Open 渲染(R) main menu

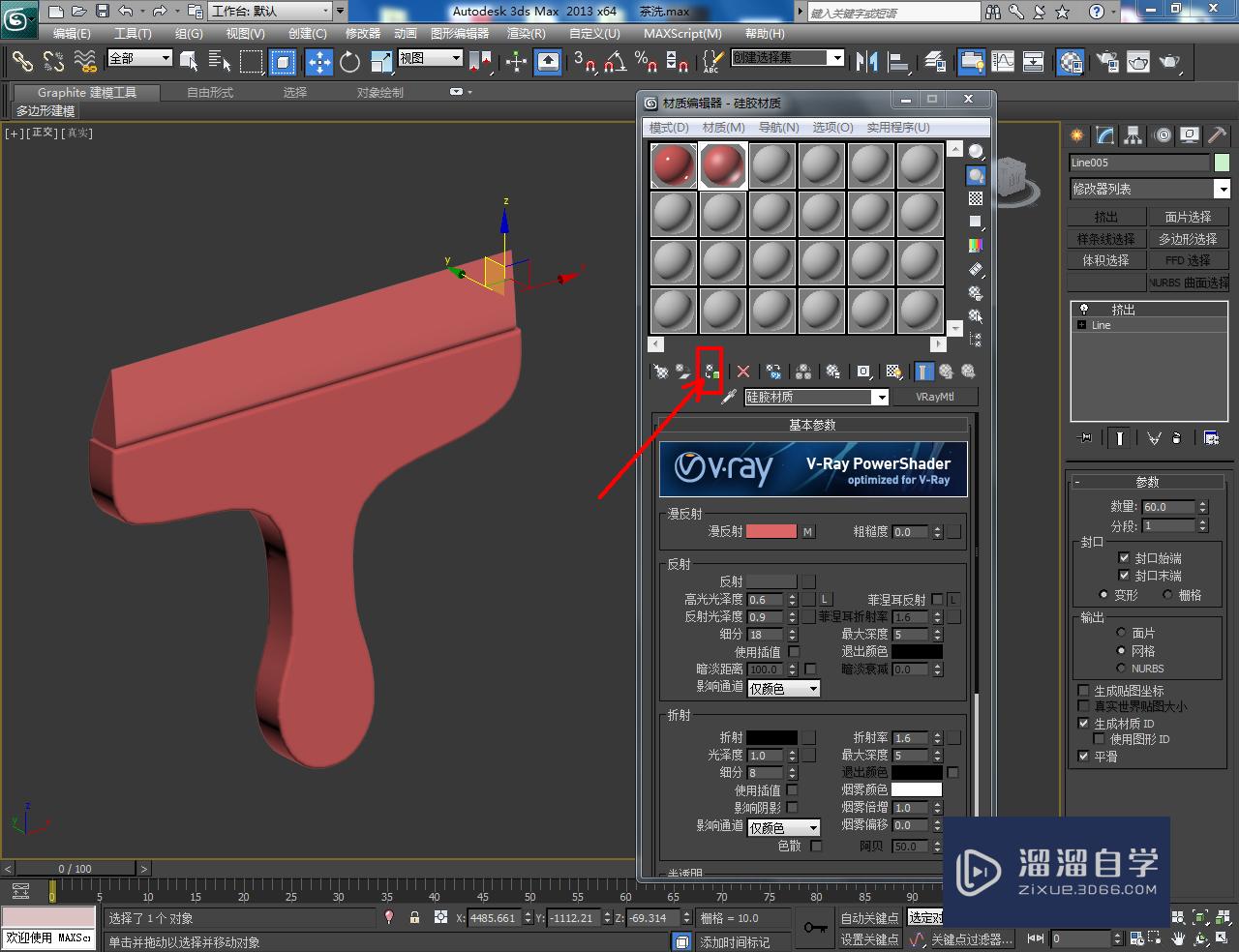pyautogui.click(x=527, y=33)
